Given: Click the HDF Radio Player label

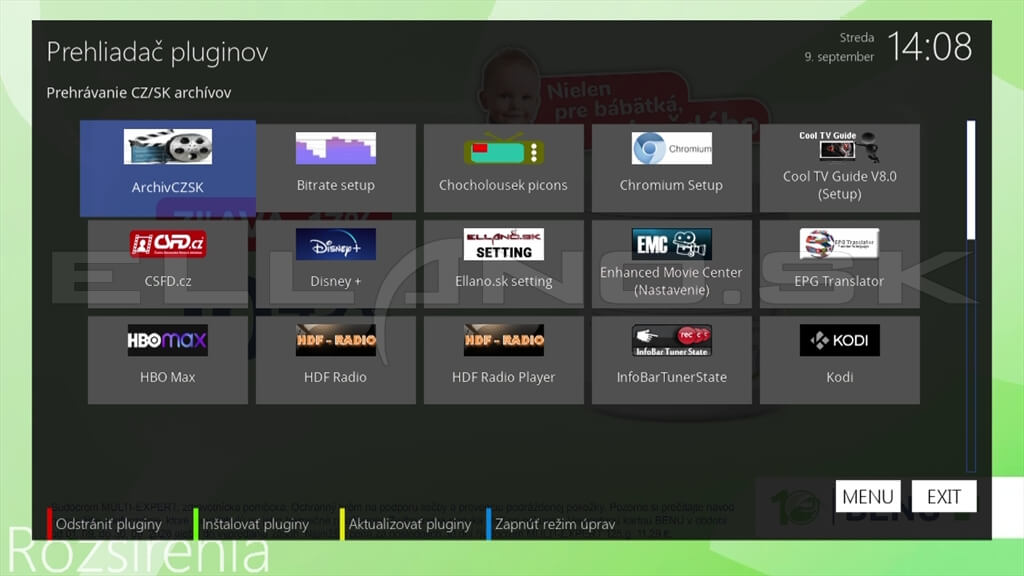Looking at the screenshot, I should point(504,377).
